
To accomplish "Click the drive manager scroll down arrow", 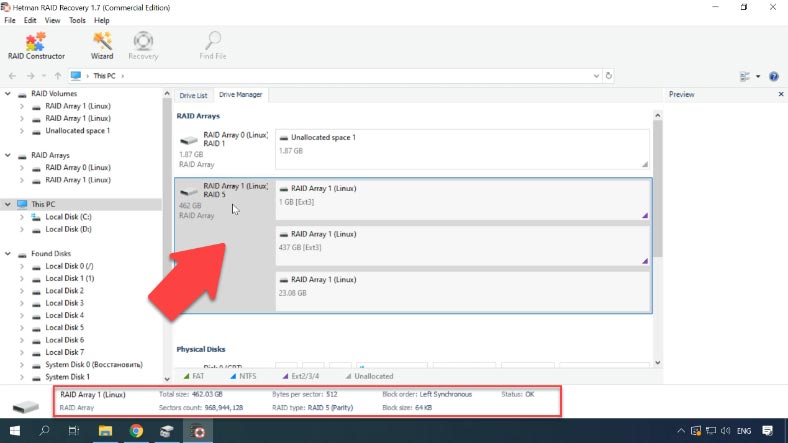I will pos(657,363).
